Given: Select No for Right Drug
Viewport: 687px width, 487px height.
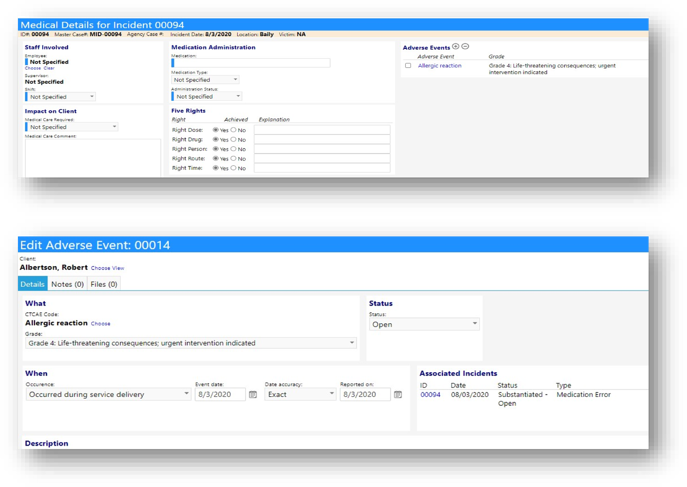Looking at the screenshot, I should [x=234, y=139].
